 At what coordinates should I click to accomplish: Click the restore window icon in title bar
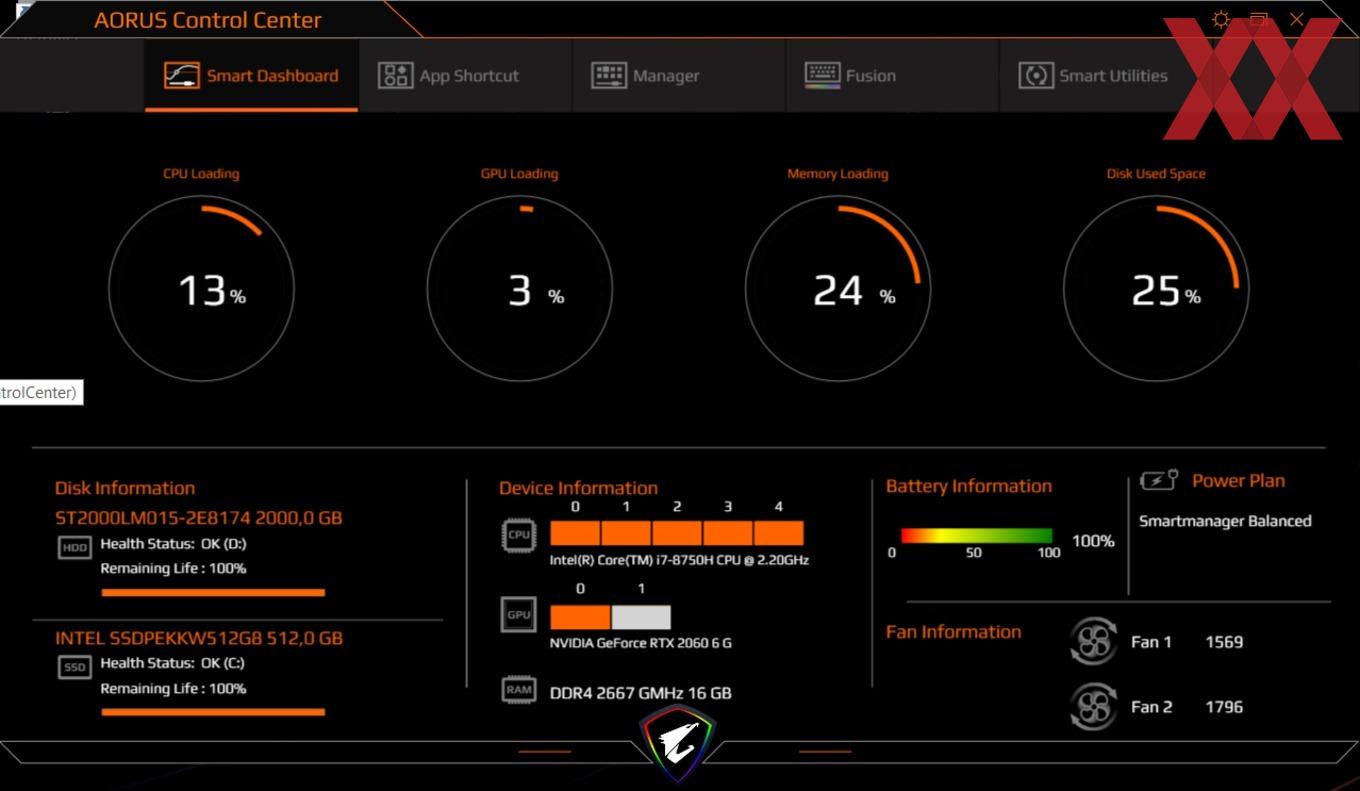click(1259, 20)
